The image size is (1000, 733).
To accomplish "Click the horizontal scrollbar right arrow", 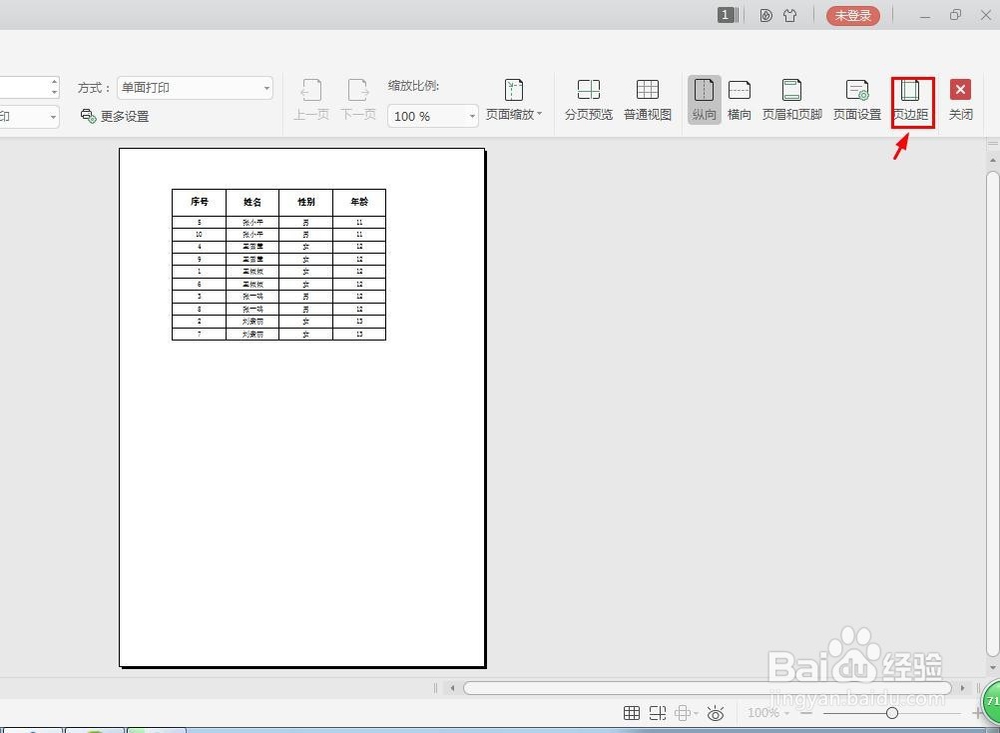I will click(963, 688).
